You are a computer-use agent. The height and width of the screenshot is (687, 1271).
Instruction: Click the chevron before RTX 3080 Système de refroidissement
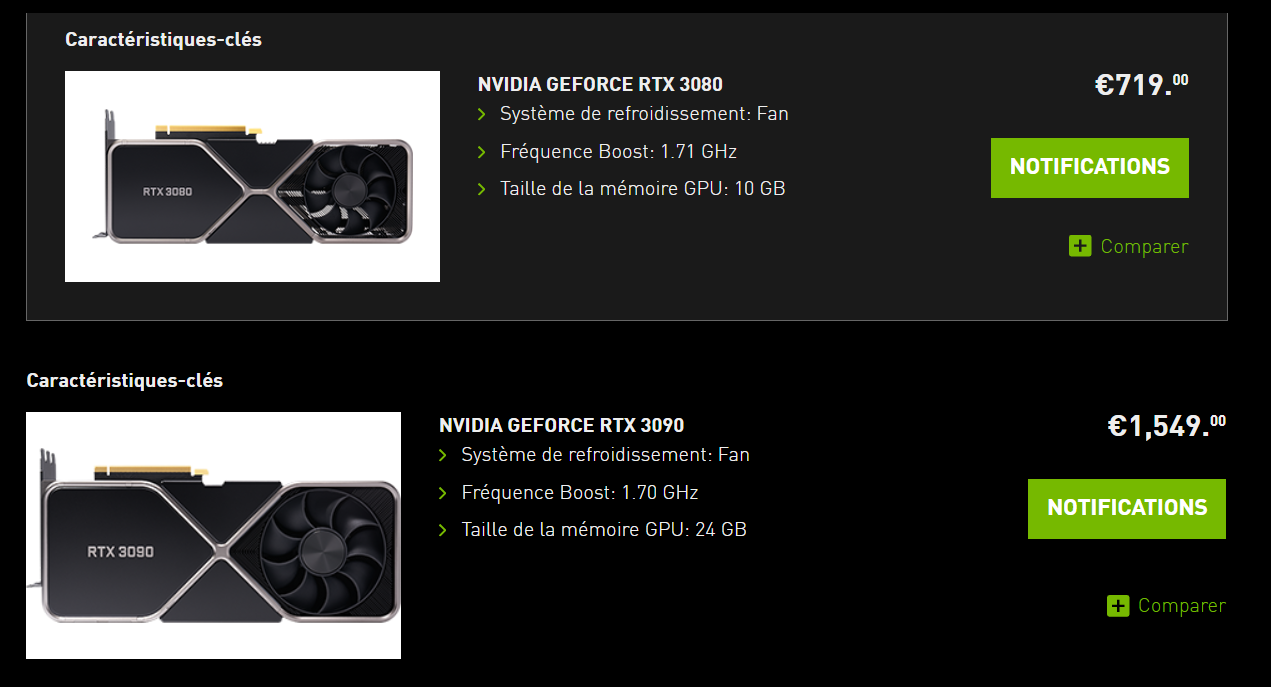(482, 114)
